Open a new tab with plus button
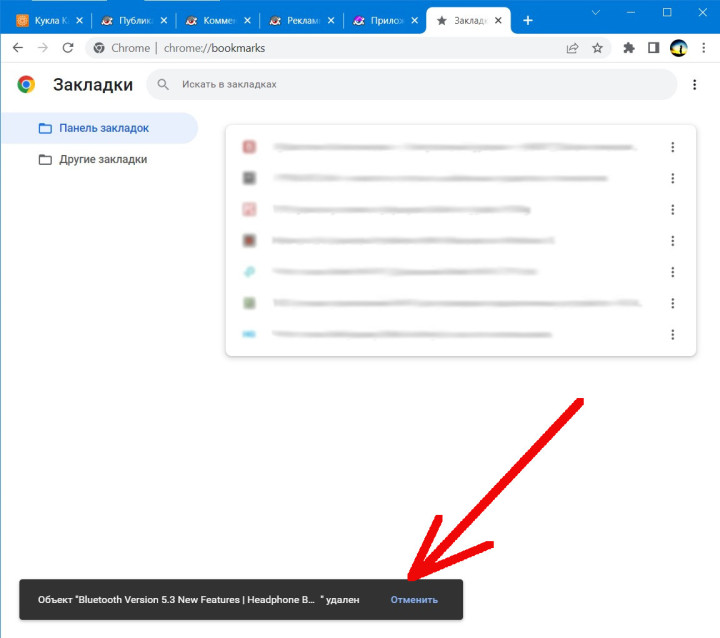This screenshot has width=720, height=638. [528, 20]
